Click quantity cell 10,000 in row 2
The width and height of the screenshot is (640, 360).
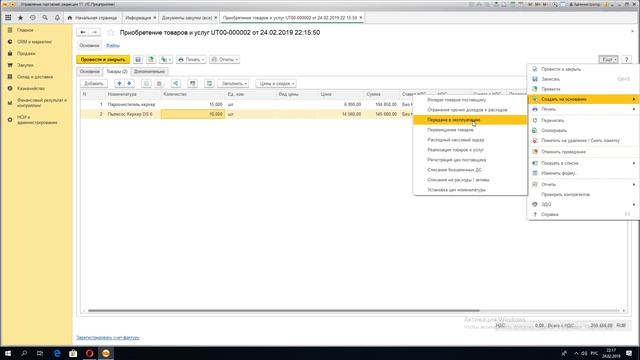pyautogui.click(x=193, y=114)
